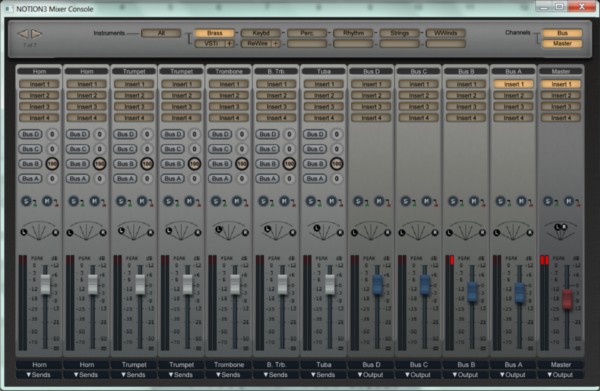Viewport: 600px width, 391px height.
Task: Click the plus icon beside ReWire
Action: click(x=276, y=44)
